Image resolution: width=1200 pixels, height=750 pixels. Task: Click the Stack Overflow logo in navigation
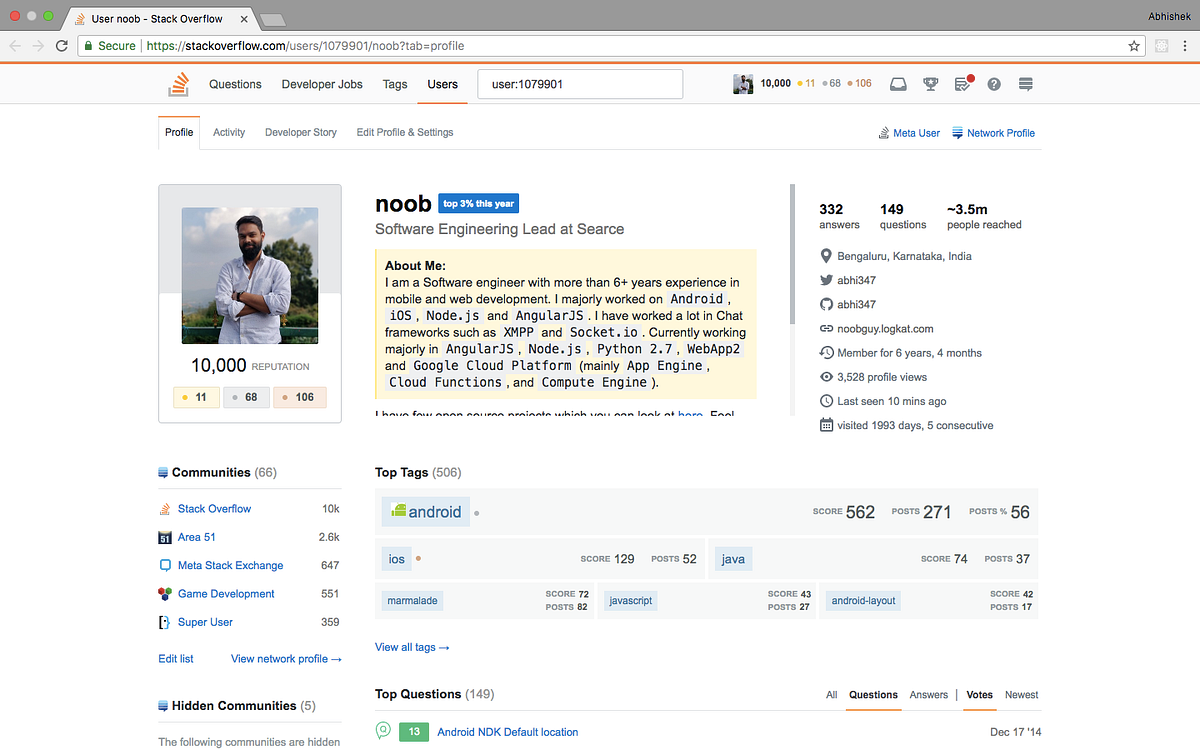tap(178, 84)
